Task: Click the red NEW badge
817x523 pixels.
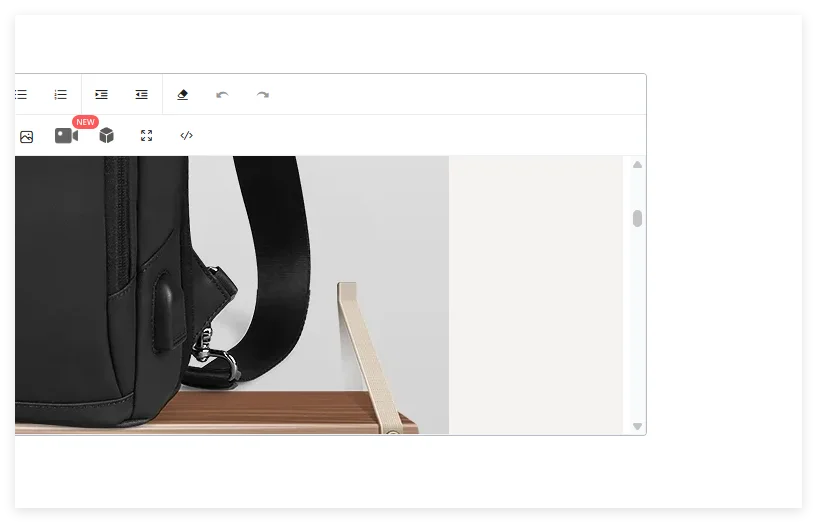Action: (85, 122)
